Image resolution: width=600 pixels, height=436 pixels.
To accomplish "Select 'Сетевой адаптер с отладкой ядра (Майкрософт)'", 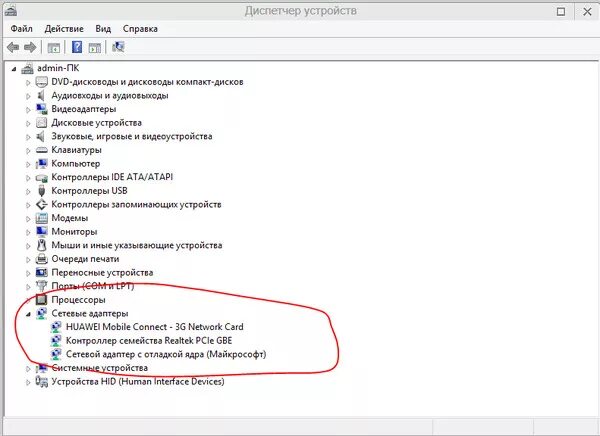I will [166, 354].
